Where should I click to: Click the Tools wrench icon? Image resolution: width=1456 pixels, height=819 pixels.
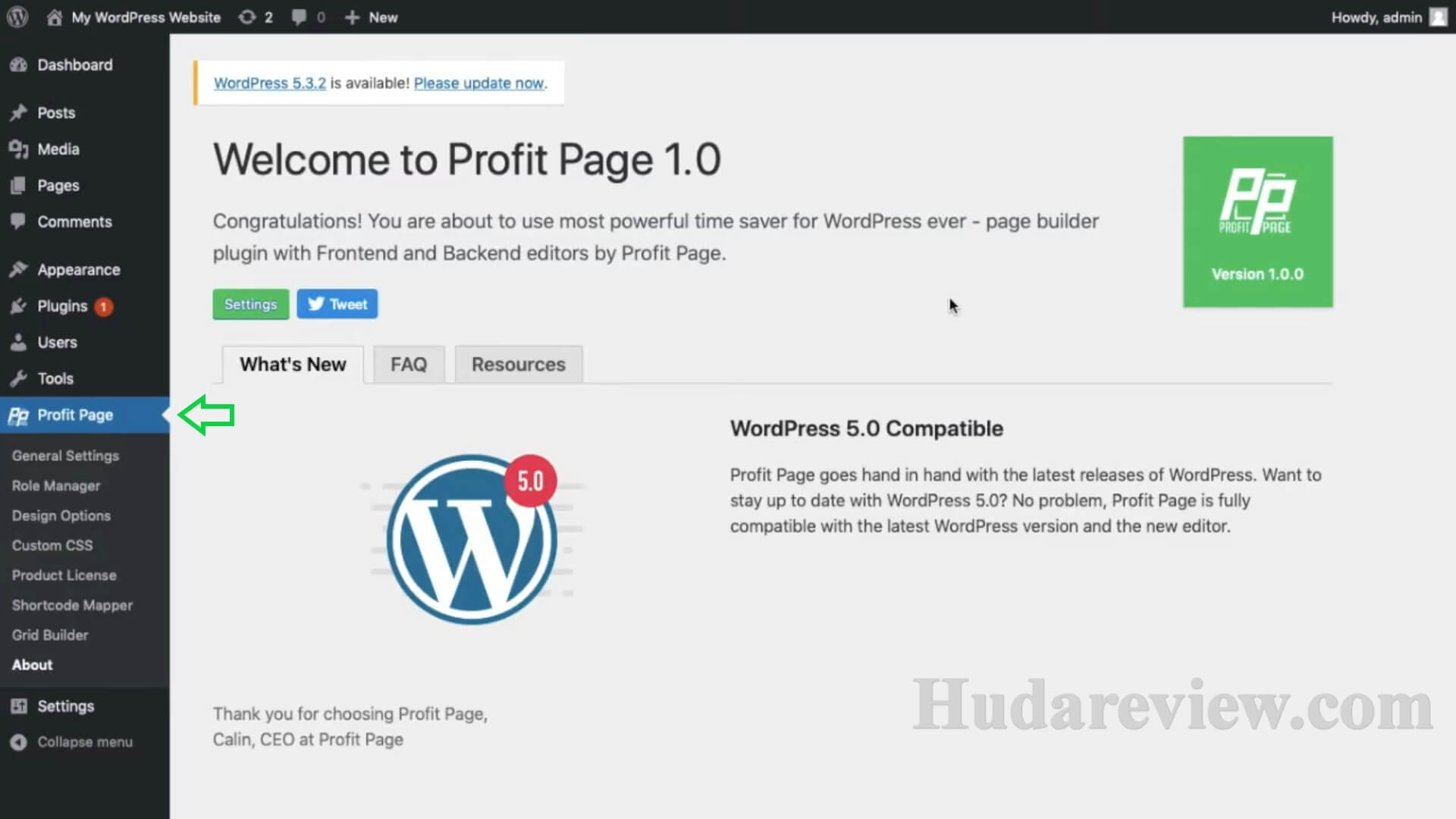(x=18, y=379)
